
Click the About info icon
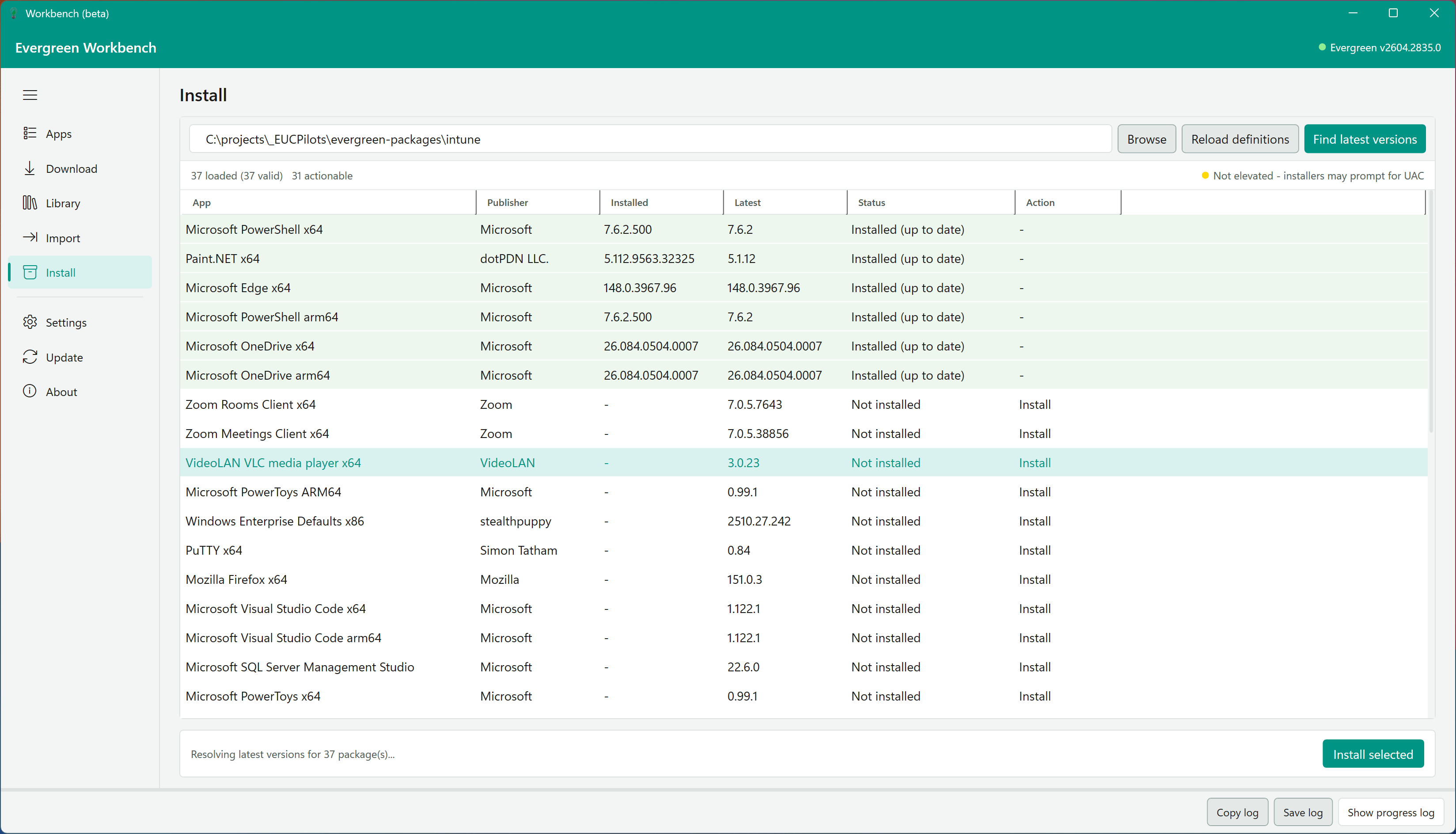pos(30,391)
